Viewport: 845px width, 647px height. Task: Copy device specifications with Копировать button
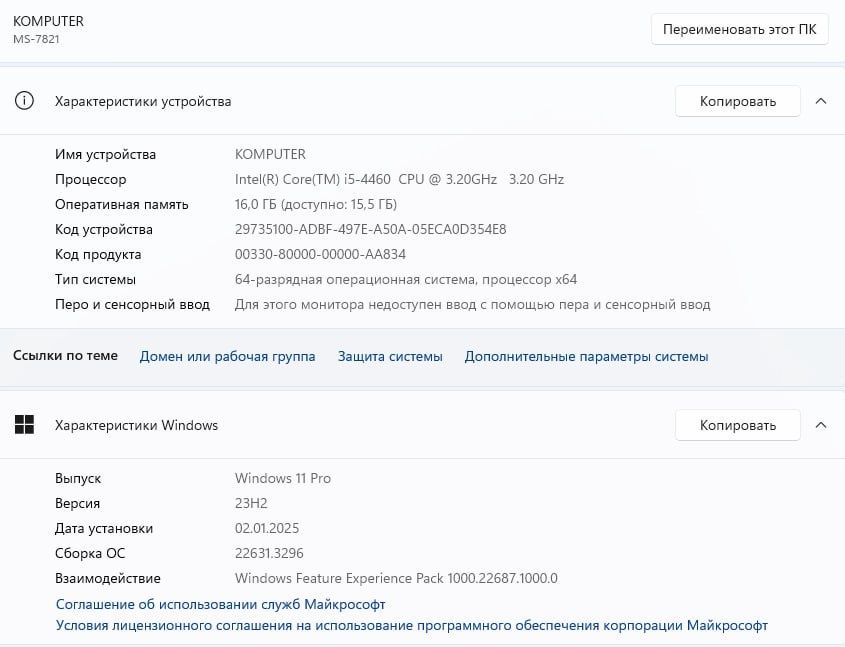click(738, 101)
